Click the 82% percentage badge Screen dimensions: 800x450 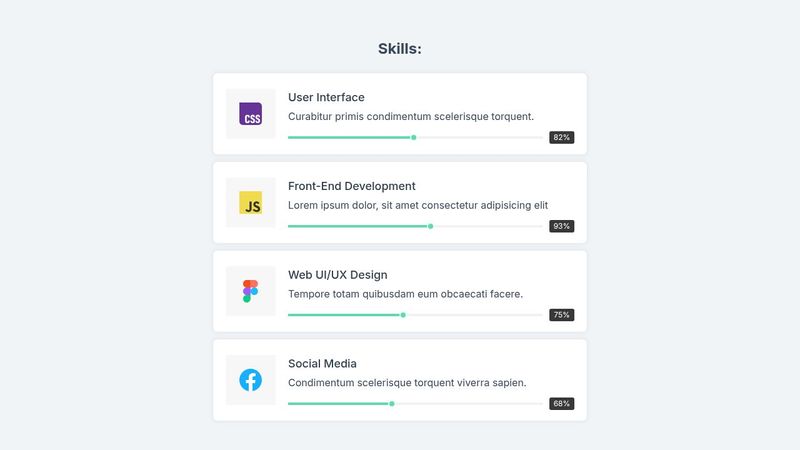coord(561,137)
